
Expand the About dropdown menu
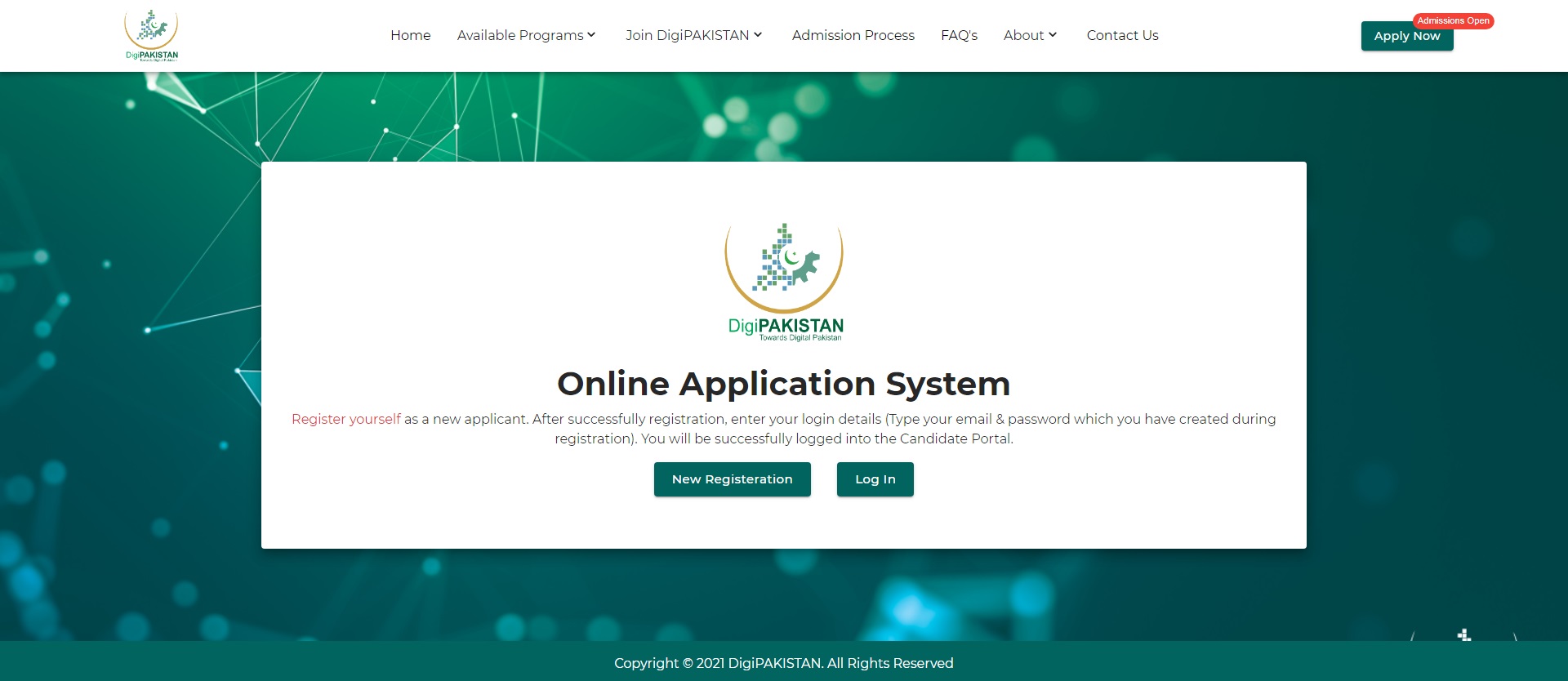(x=1031, y=35)
